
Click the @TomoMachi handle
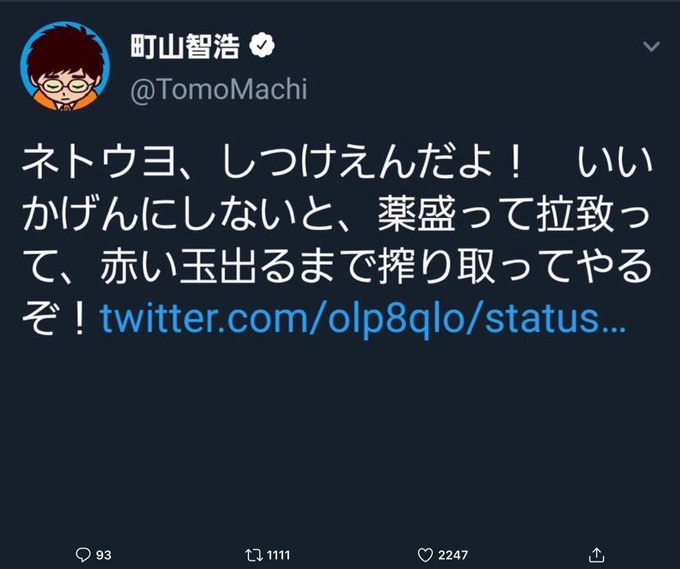[219, 90]
